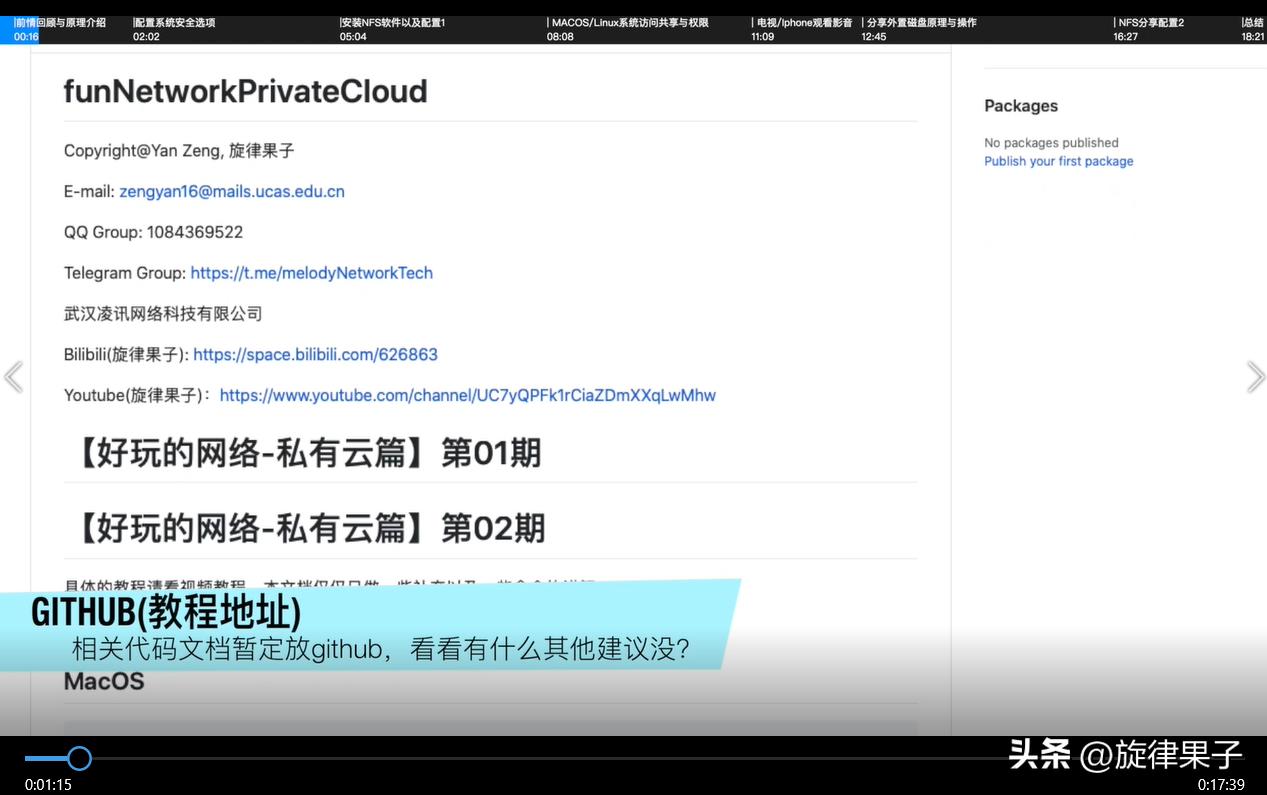Open the email link zengyan16@mails.ucas.edu.cn

click(231, 191)
